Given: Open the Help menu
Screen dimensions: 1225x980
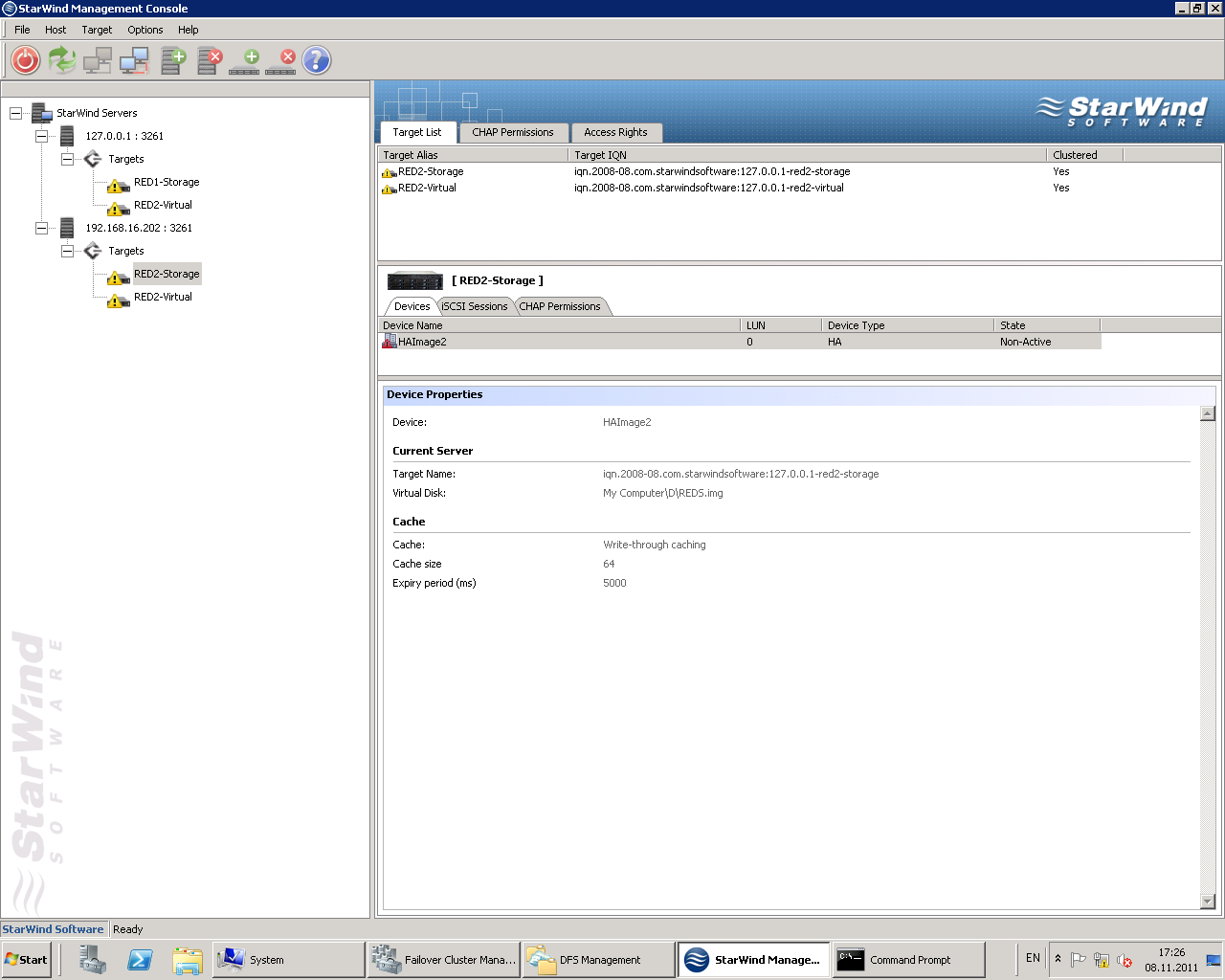Looking at the screenshot, I should (189, 30).
